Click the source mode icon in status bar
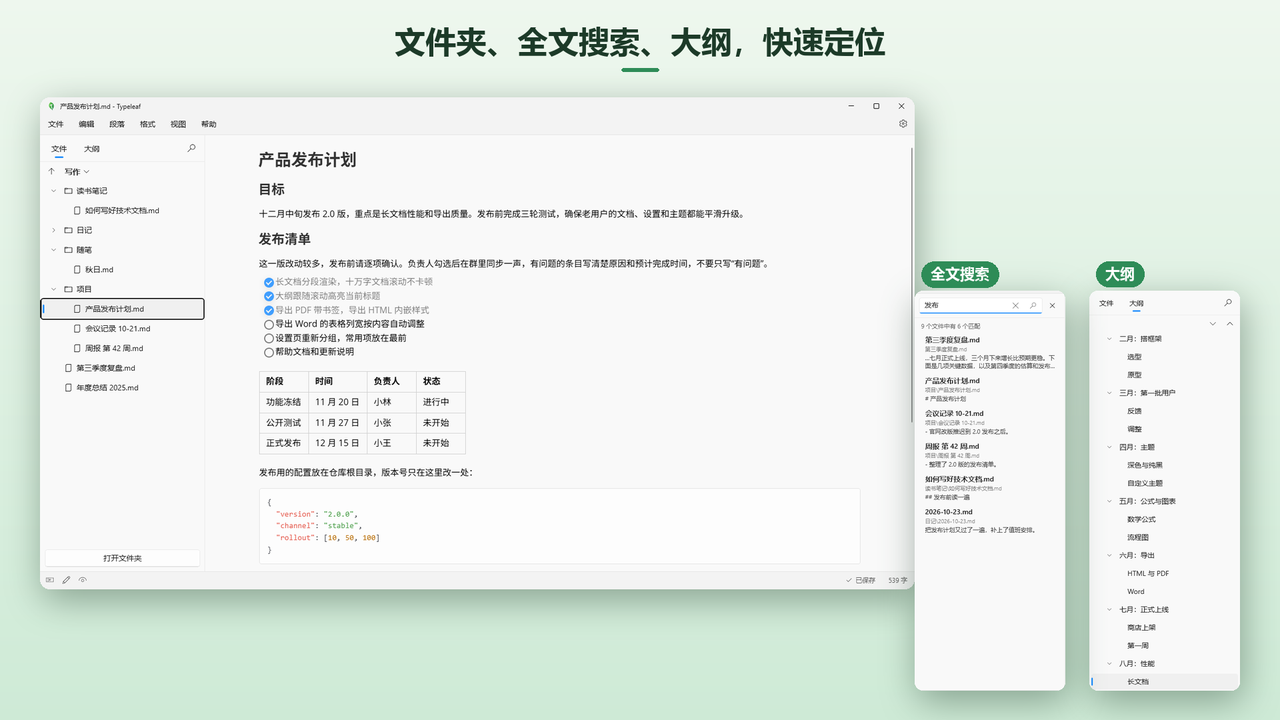The image size is (1280, 720). tap(50, 580)
